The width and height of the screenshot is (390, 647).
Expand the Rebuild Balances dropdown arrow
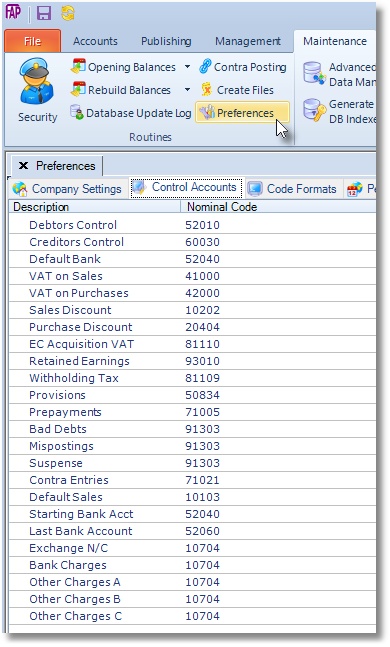187,90
